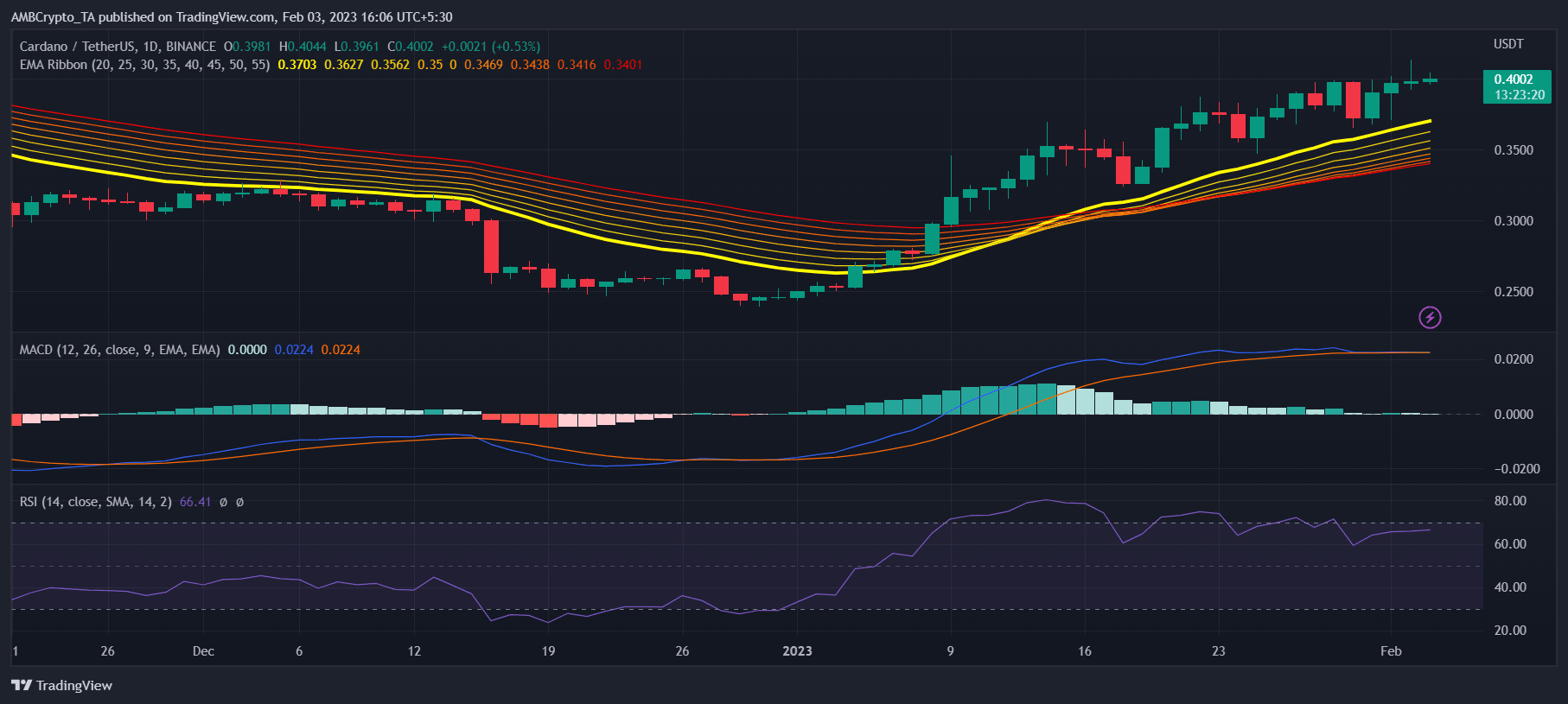Click the RSI legend value 66.41
Screen dimensions: 1568x704
[195, 502]
